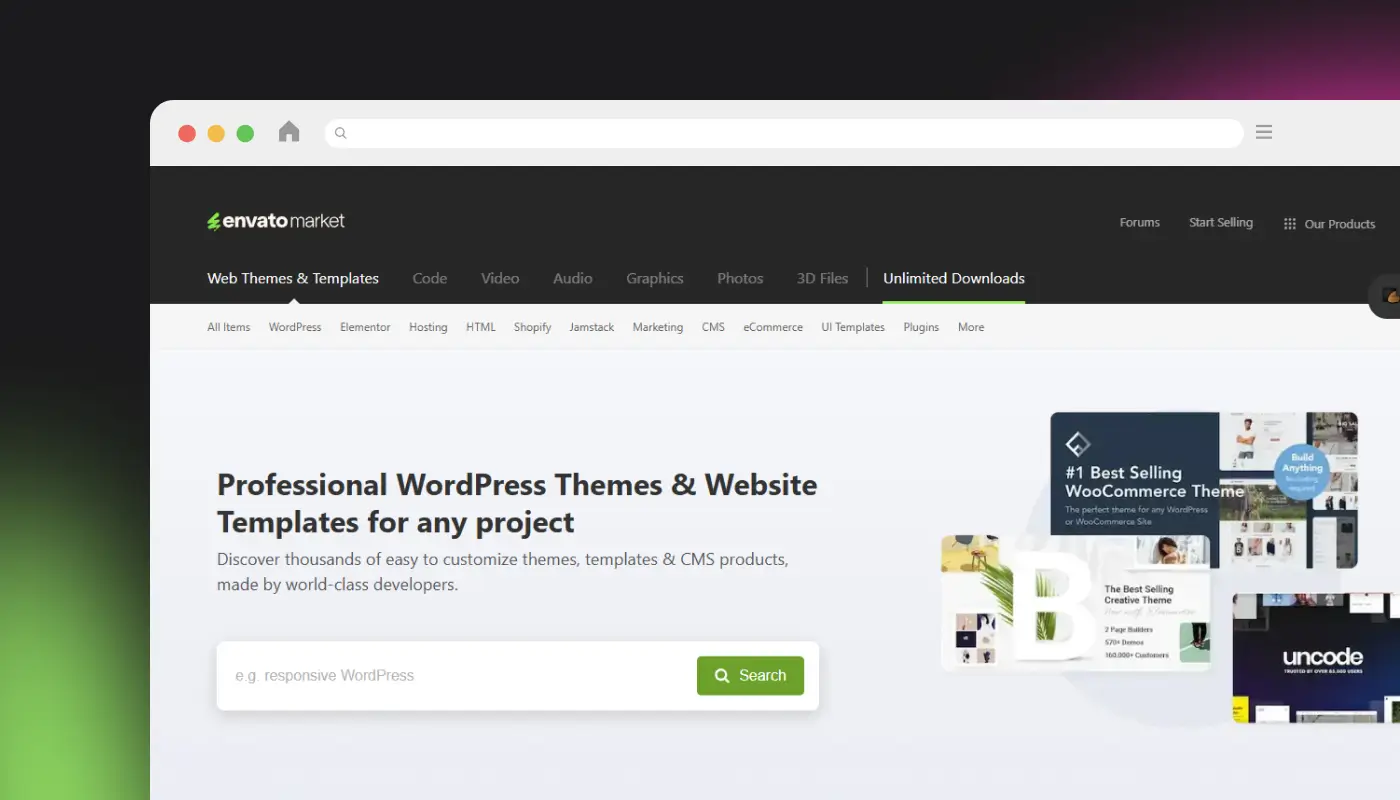
Task: Open the Start Selling link
Action: 1221,223
